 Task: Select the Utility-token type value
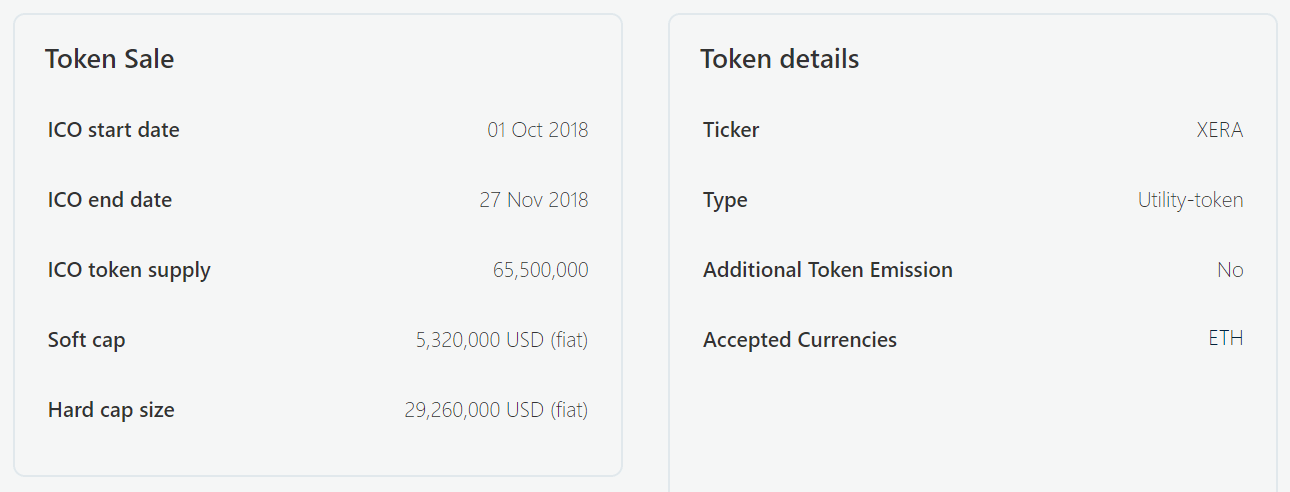click(1190, 200)
